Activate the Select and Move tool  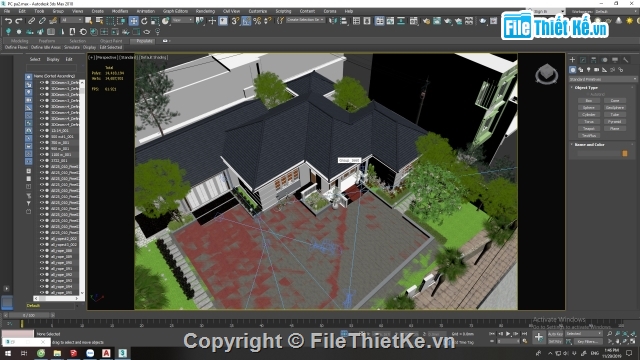pyautogui.click(x=133, y=21)
